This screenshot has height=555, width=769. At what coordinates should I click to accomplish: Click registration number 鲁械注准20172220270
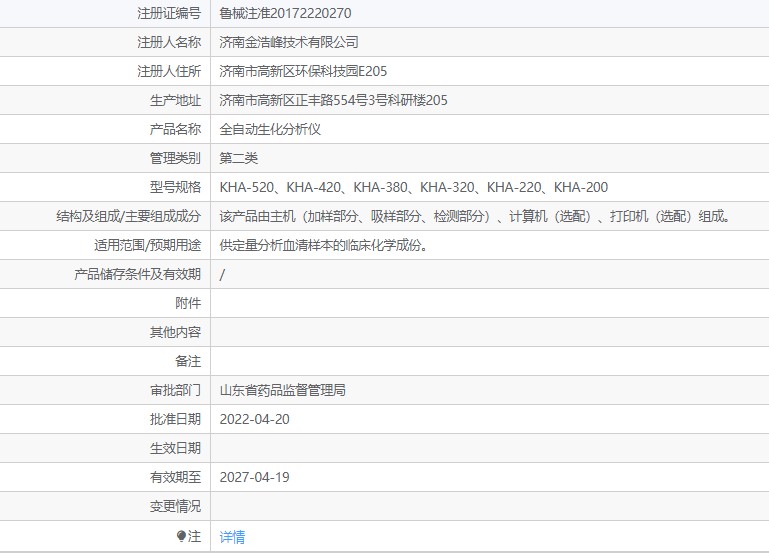[285, 14]
